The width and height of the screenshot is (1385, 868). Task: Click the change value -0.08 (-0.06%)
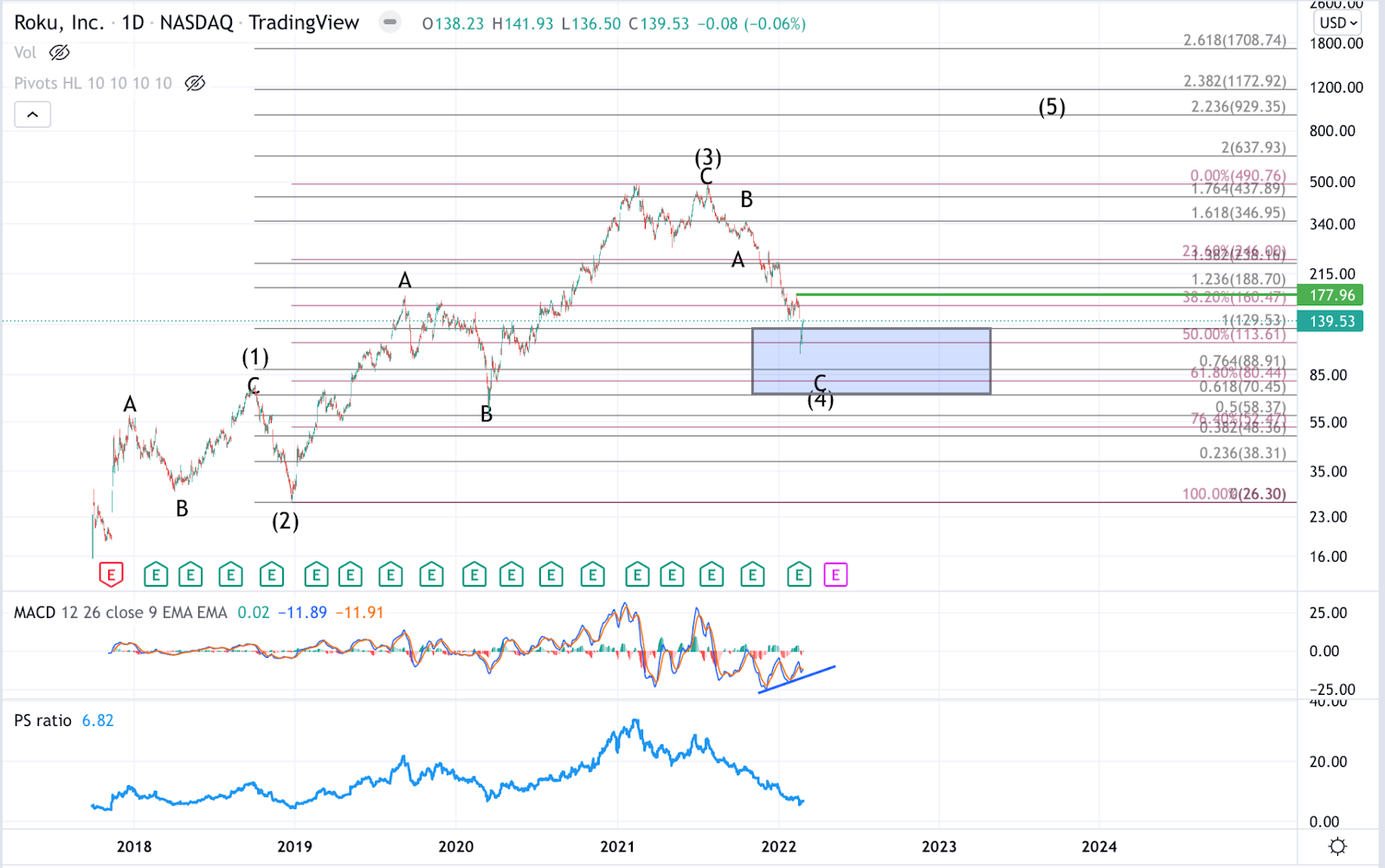[x=751, y=24]
